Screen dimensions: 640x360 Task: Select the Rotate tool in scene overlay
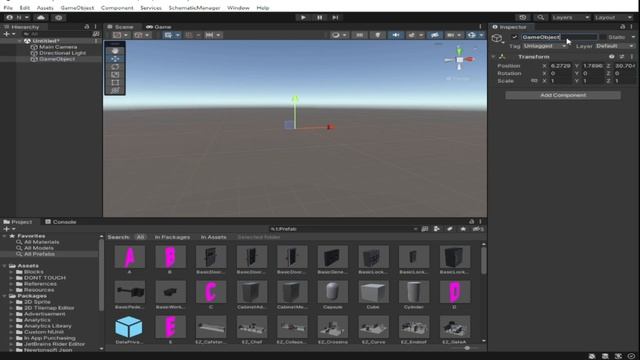[115, 67]
